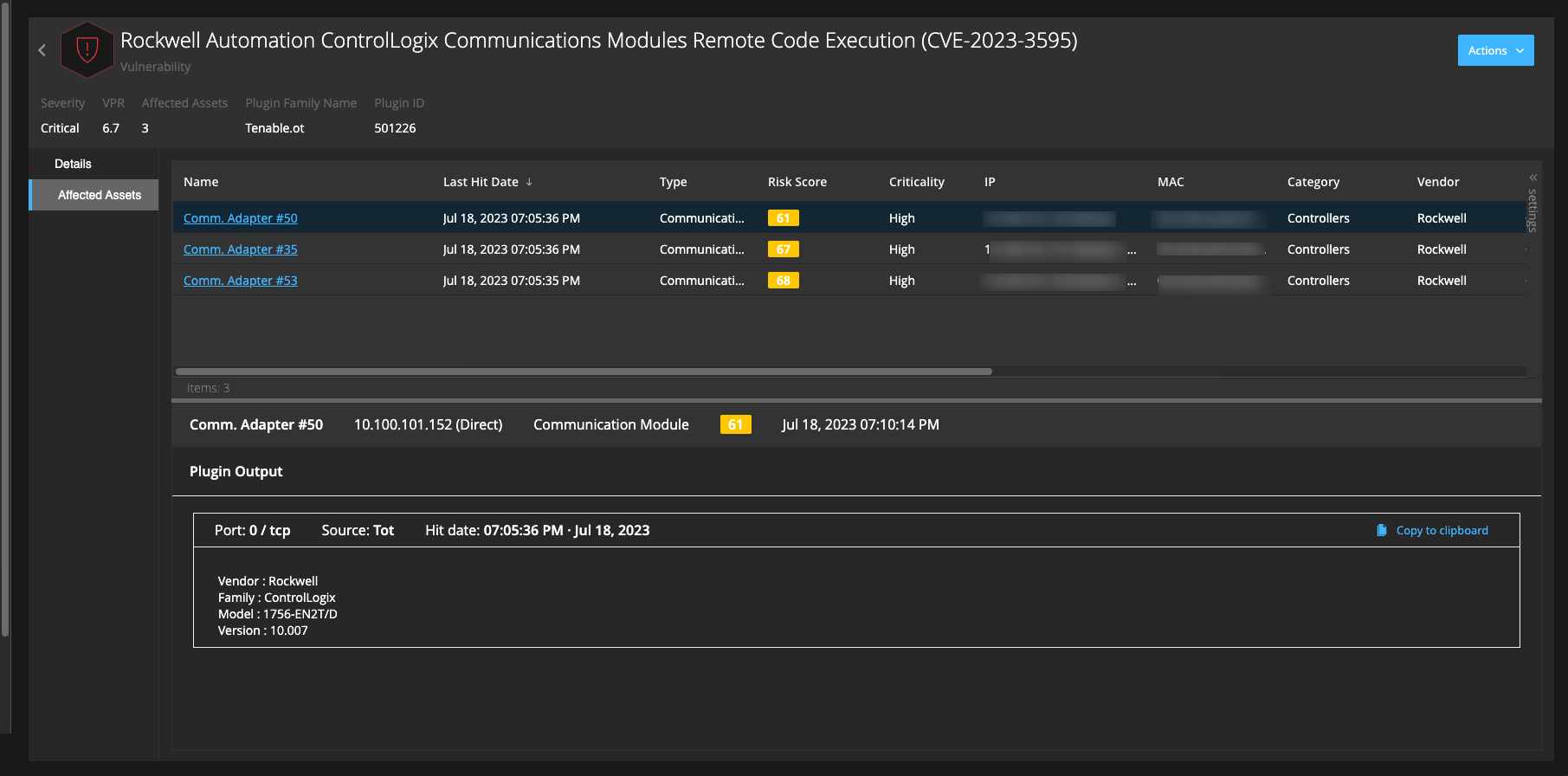Select the Affected Assets tab
The width and height of the screenshot is (1568, 776).
(x=99, y=195)
